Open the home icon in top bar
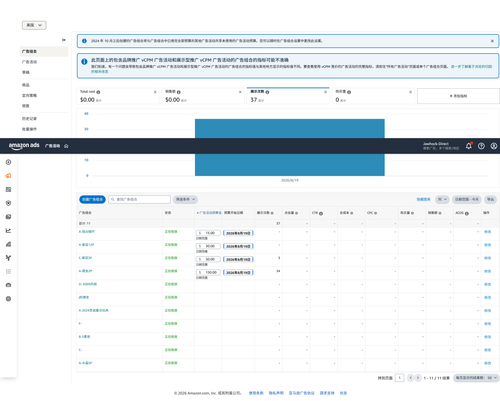 66,146
